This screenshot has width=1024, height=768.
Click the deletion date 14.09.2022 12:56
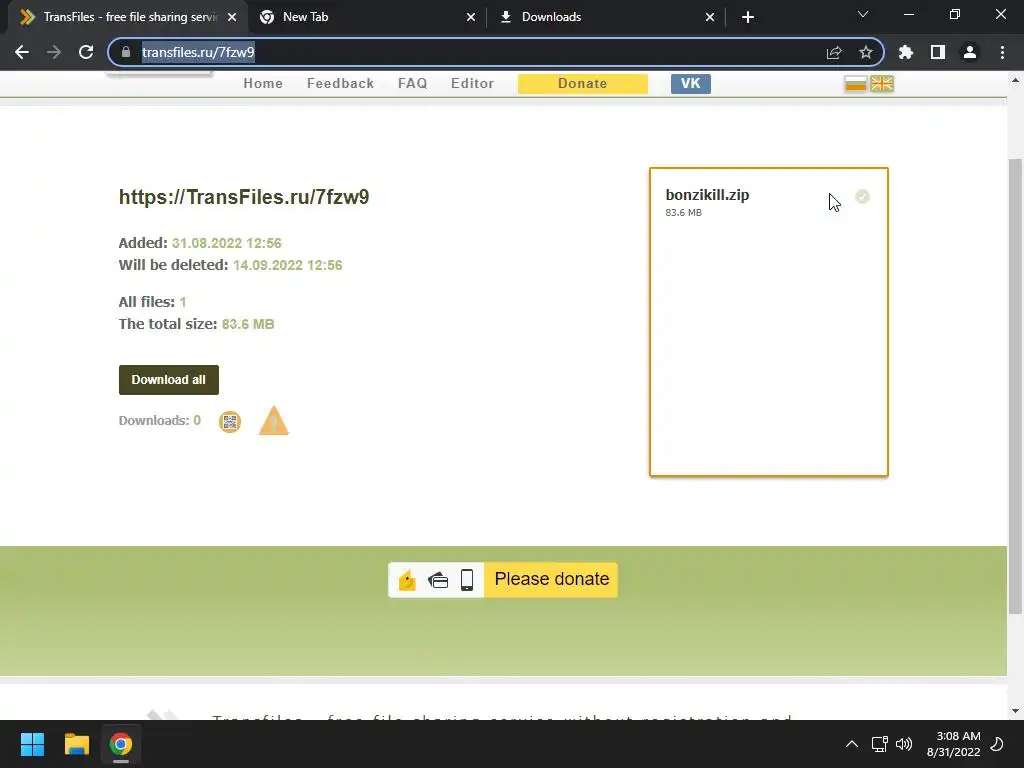pyautogui.click(x=287, y=266)
